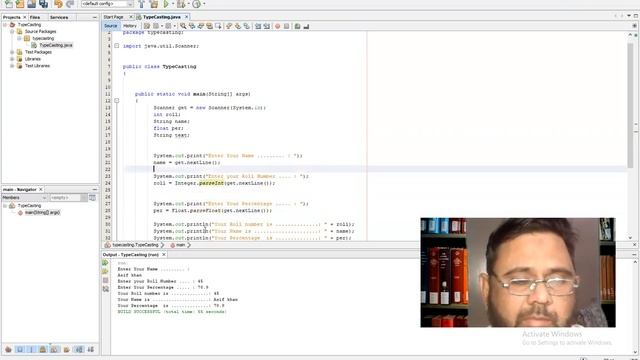Click the Find Selection magnifier icon
This screenshot has height=360, width=640.
click(x=183, y=26)
